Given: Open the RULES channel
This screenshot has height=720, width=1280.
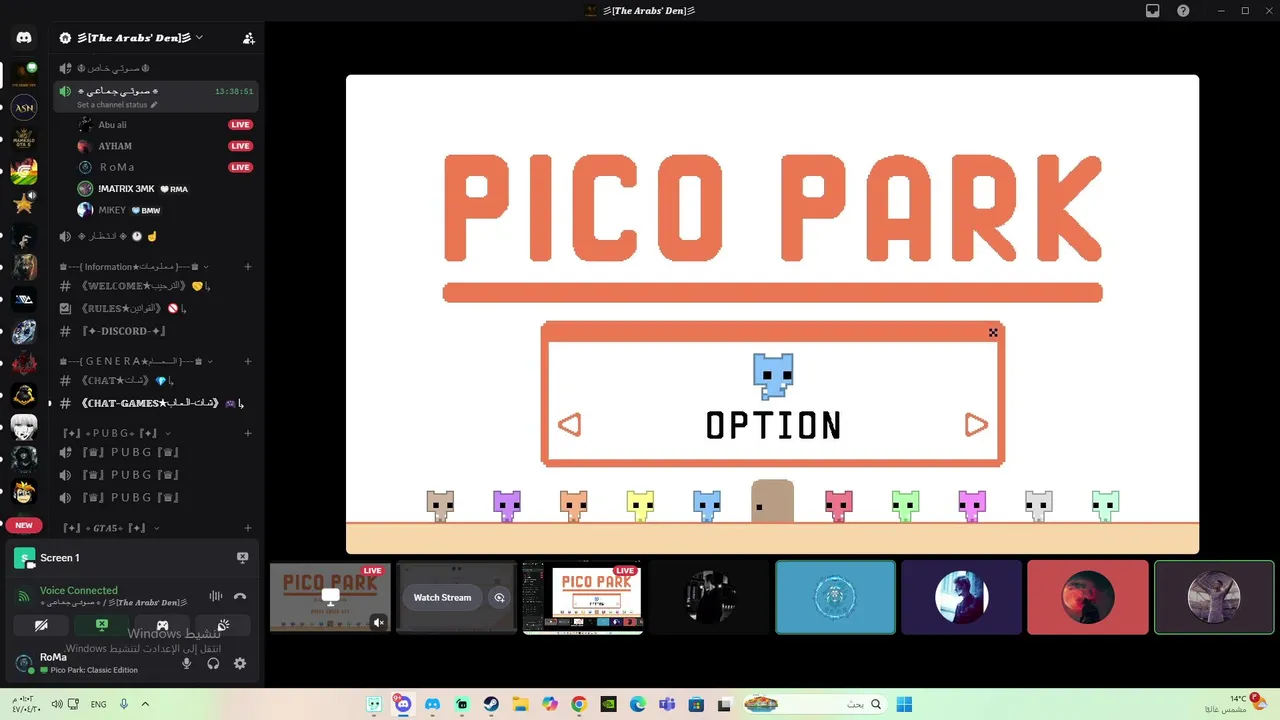Looking at the screenshot, I should [155, 308].
